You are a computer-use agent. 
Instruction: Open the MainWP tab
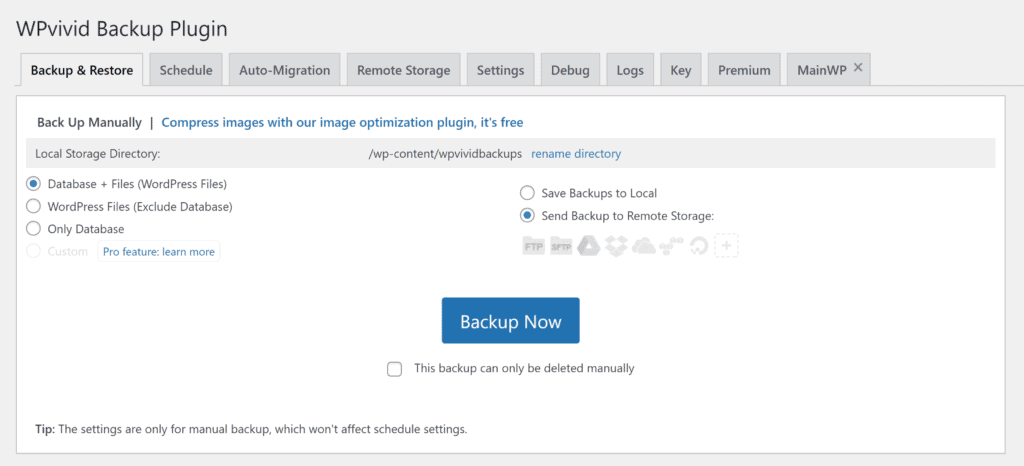tap(822, 70)
